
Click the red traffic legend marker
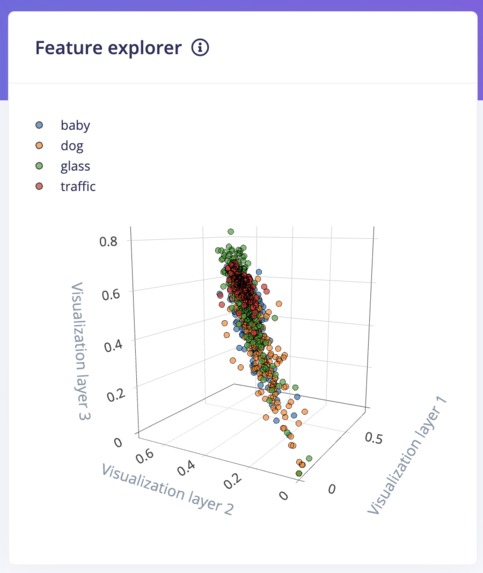[x=39, y=187]
